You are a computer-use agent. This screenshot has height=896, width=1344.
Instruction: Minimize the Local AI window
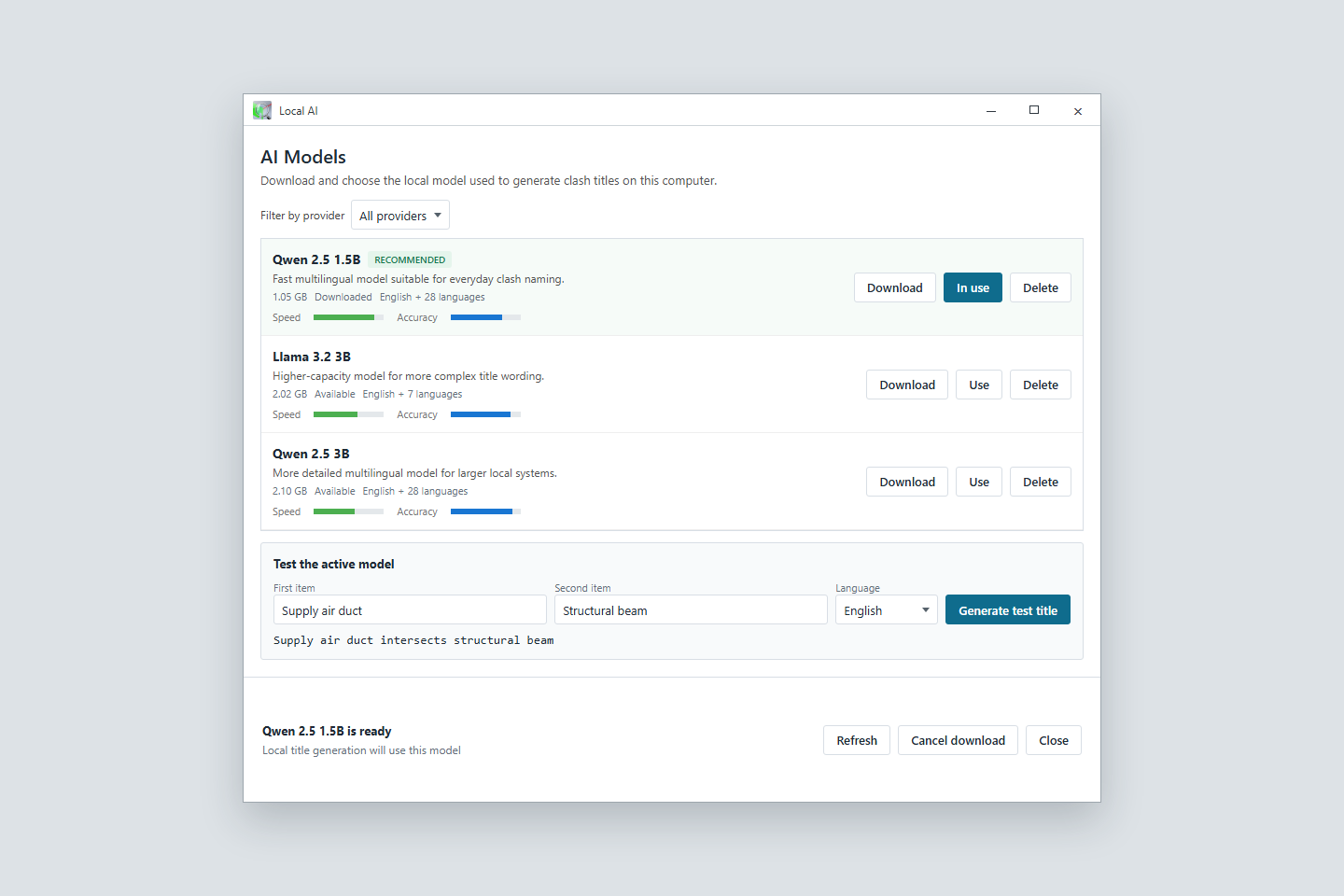tap(991, 110)
